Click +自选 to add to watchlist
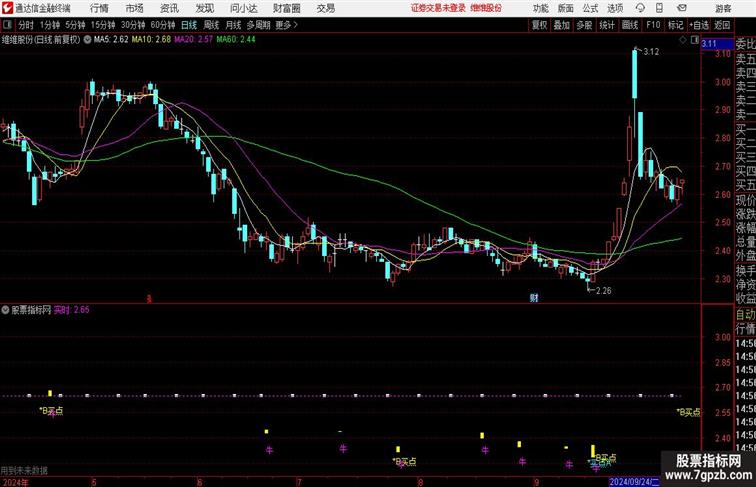The image size is (756, 487). [699, 25]
